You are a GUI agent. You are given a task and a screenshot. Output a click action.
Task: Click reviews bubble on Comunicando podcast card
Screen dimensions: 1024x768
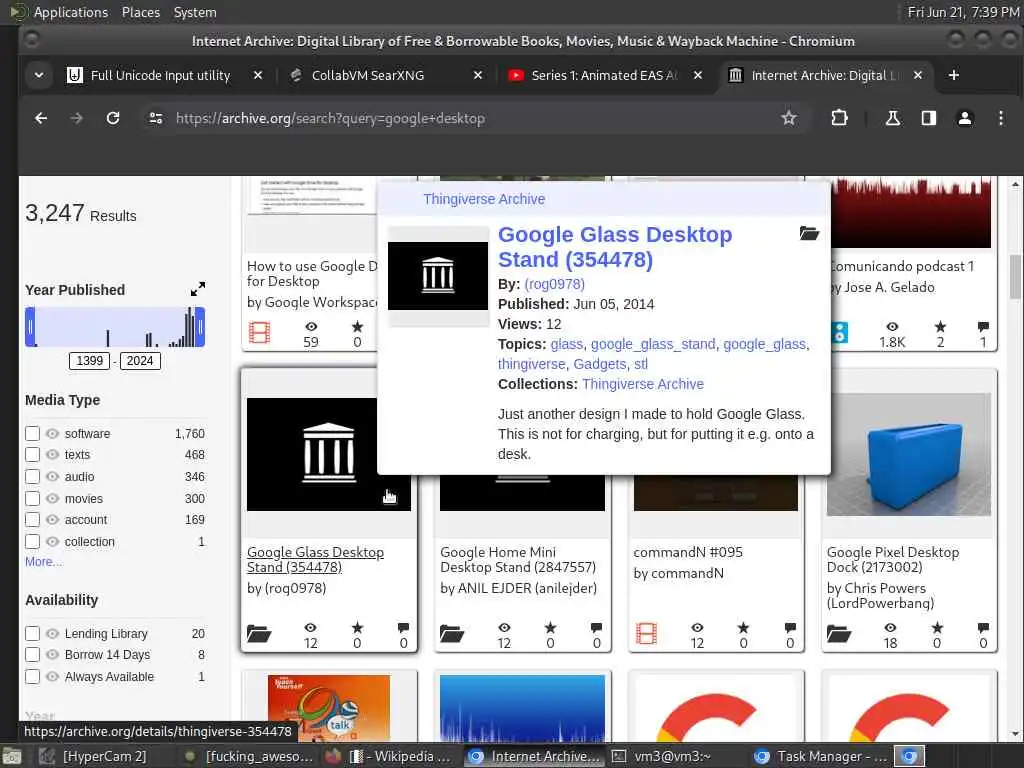pyautogui.click(x=984, y=326)
